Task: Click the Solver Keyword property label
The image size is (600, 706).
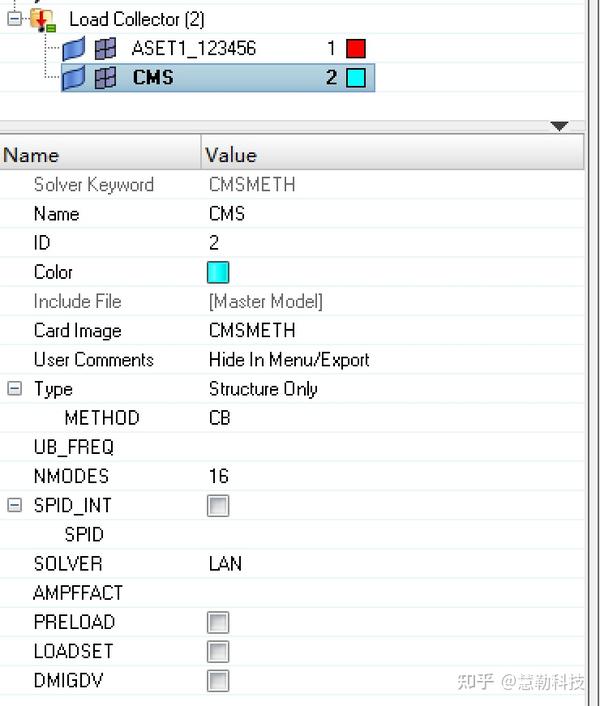Action: (x=94, y=185)
